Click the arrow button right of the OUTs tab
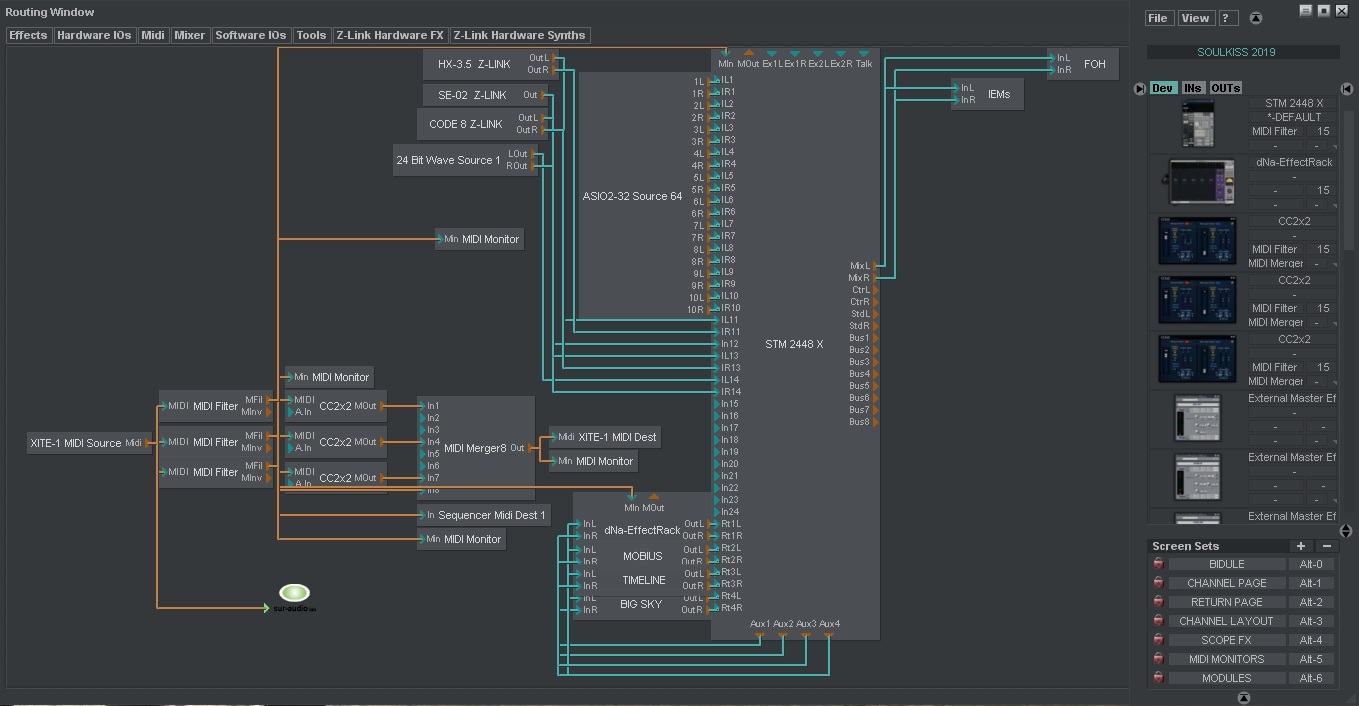The image size is (1359, 706). (1346, 88)
